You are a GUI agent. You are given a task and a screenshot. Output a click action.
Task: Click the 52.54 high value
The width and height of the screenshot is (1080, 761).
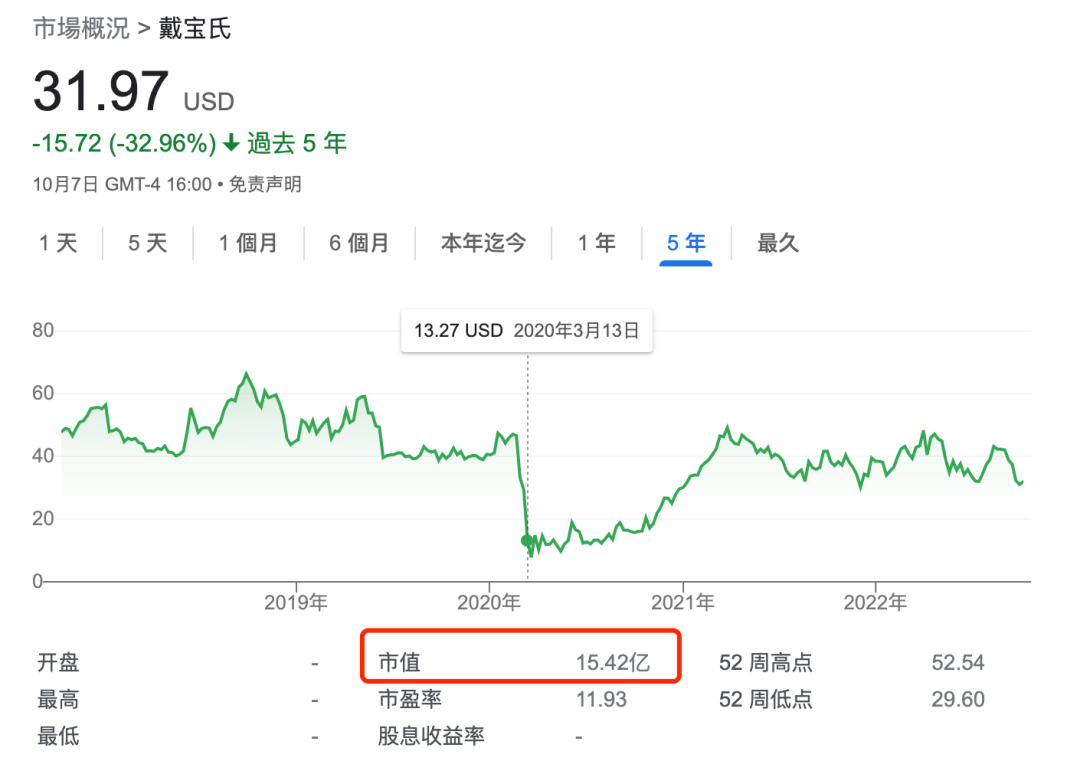click(958, 663)
